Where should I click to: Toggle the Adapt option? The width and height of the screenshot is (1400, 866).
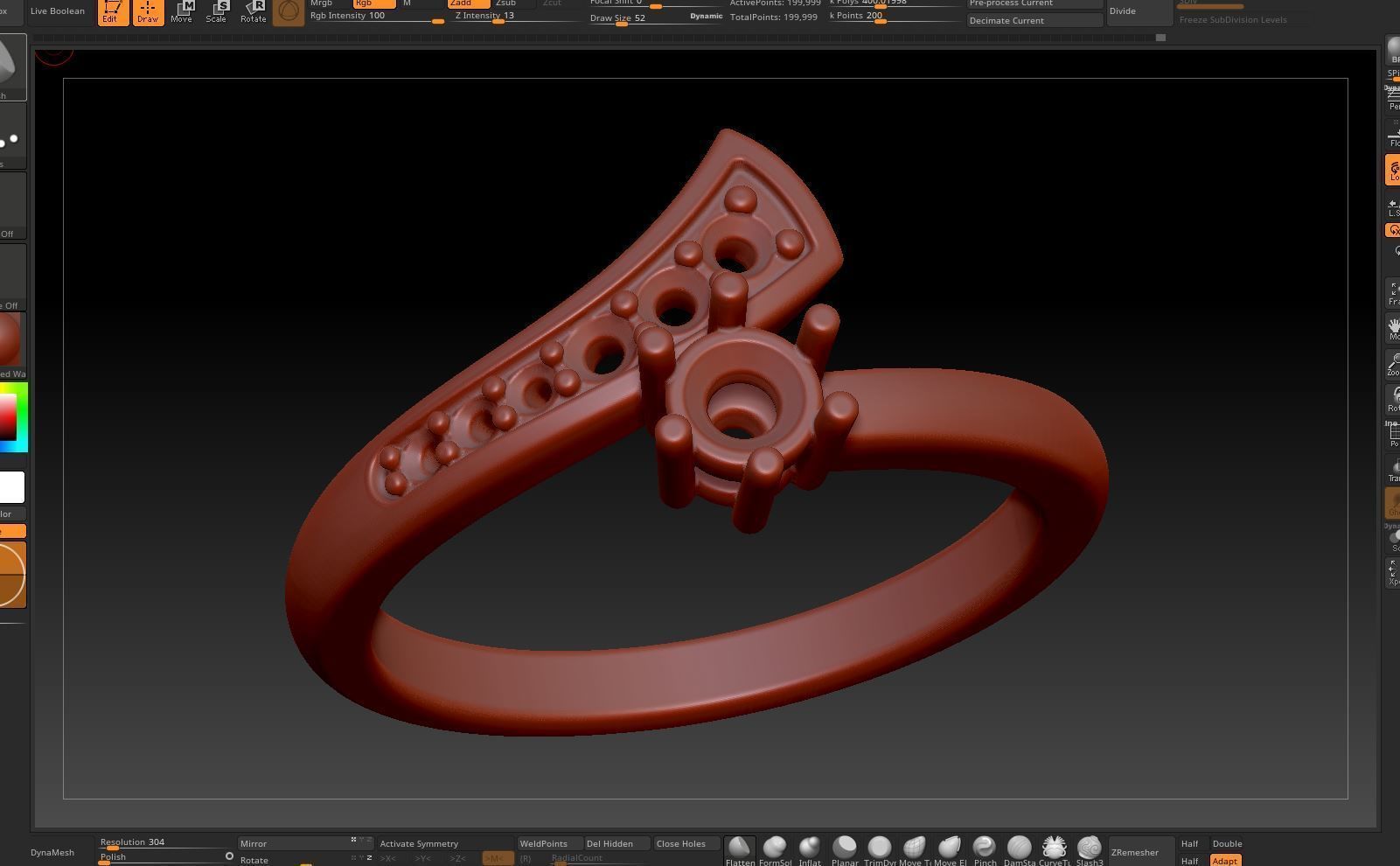1225,861
